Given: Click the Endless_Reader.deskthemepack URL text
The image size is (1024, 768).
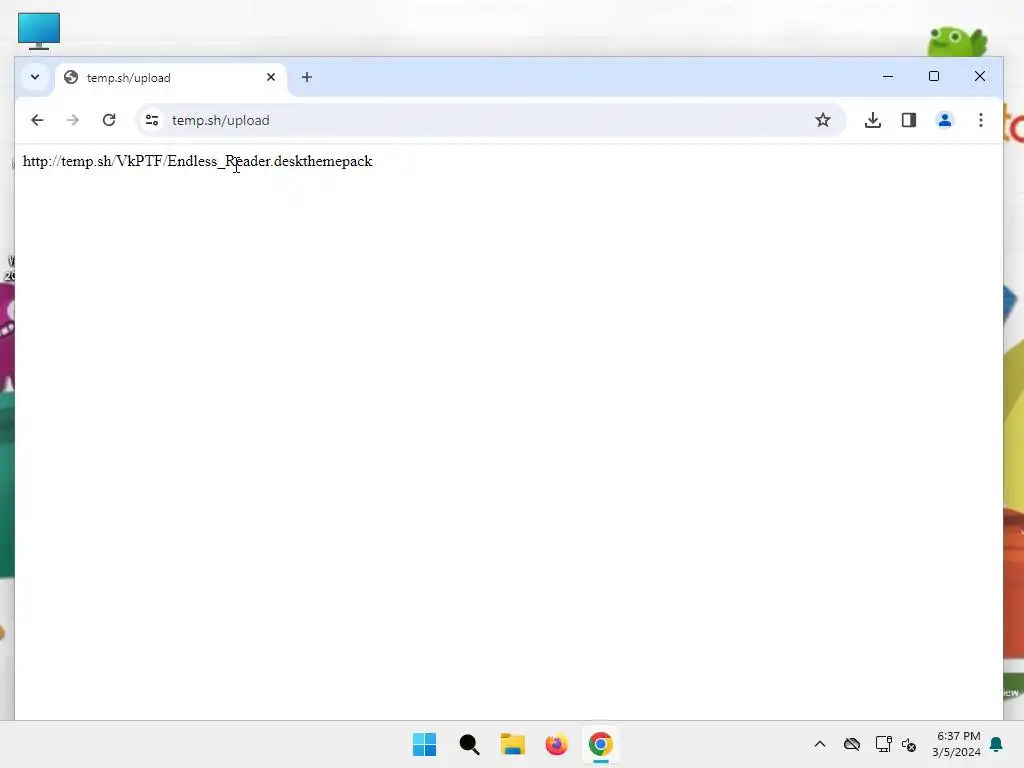Looking at the screenshot, I should 197,161.
